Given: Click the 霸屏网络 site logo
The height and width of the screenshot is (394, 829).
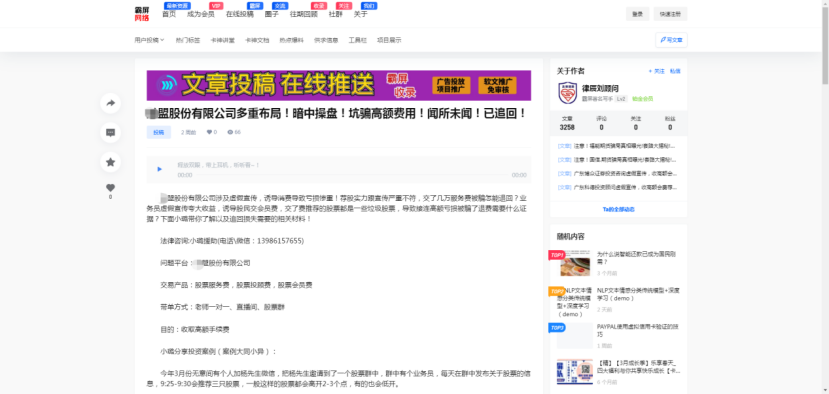Looking at the screenshot, I should pyautogui.click(x=142, y=14).
